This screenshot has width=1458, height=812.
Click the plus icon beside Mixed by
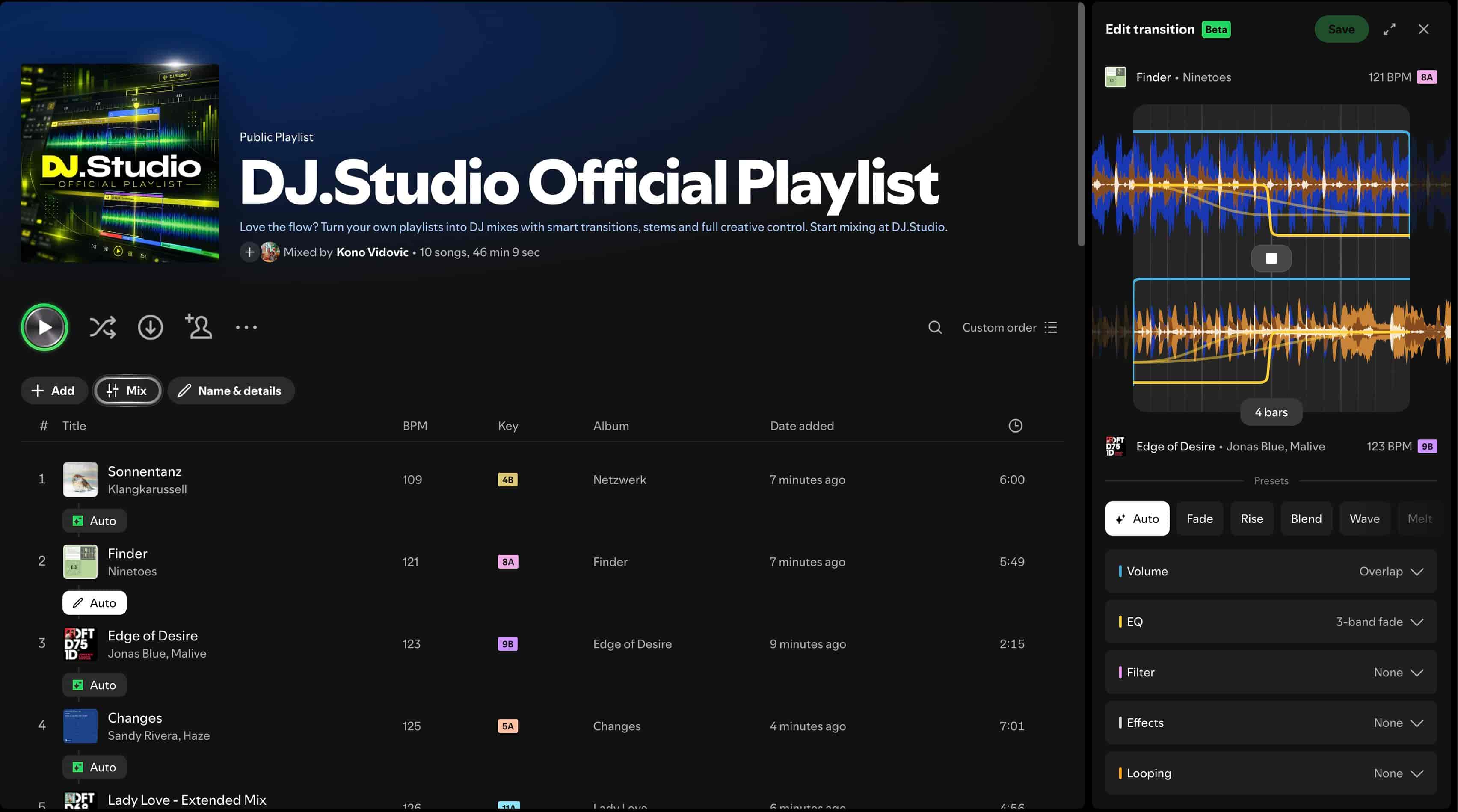249,252
